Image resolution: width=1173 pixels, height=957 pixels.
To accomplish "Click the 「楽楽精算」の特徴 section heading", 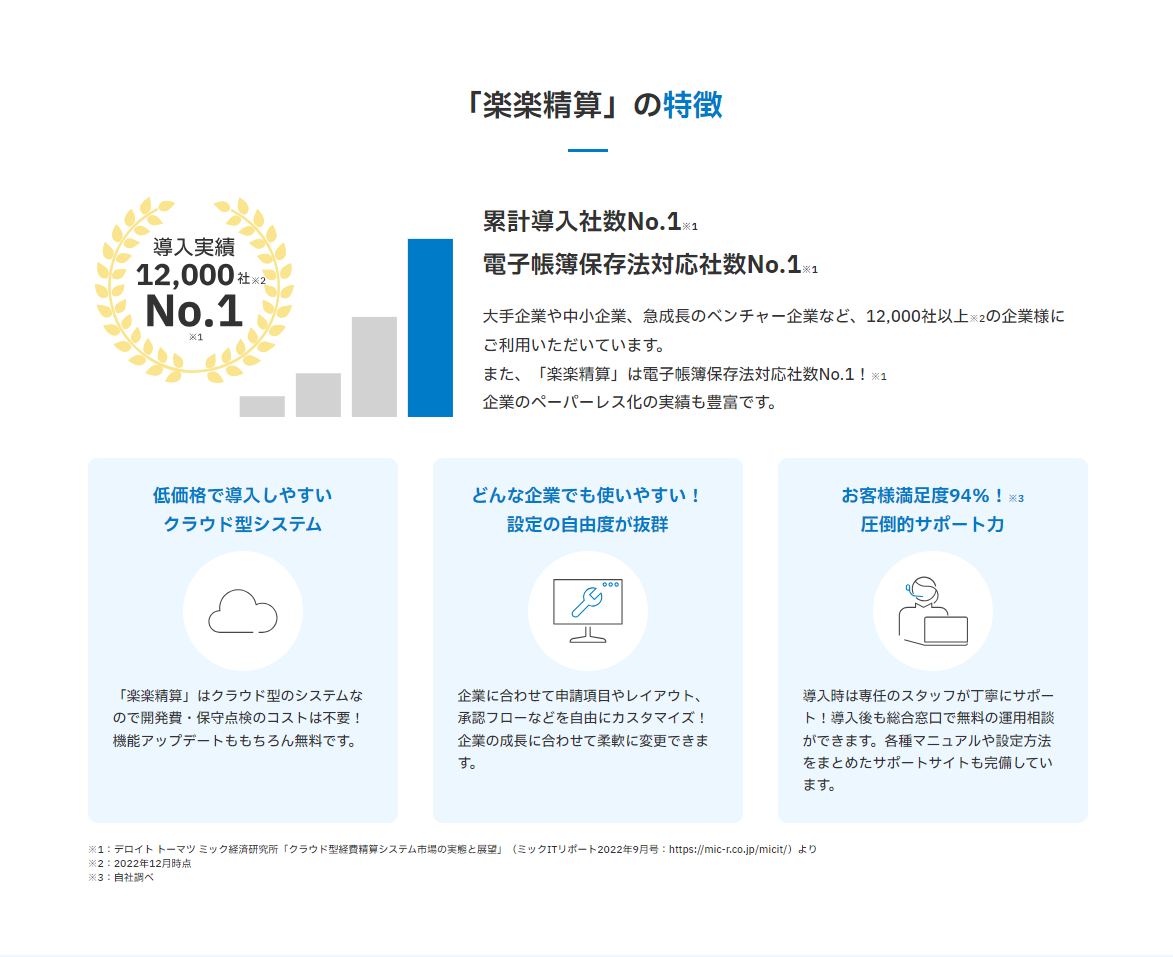I will [593, 105].
